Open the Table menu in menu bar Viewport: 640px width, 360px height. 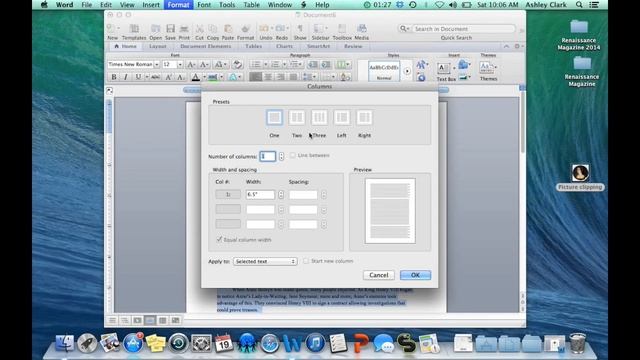click(251, 5)
